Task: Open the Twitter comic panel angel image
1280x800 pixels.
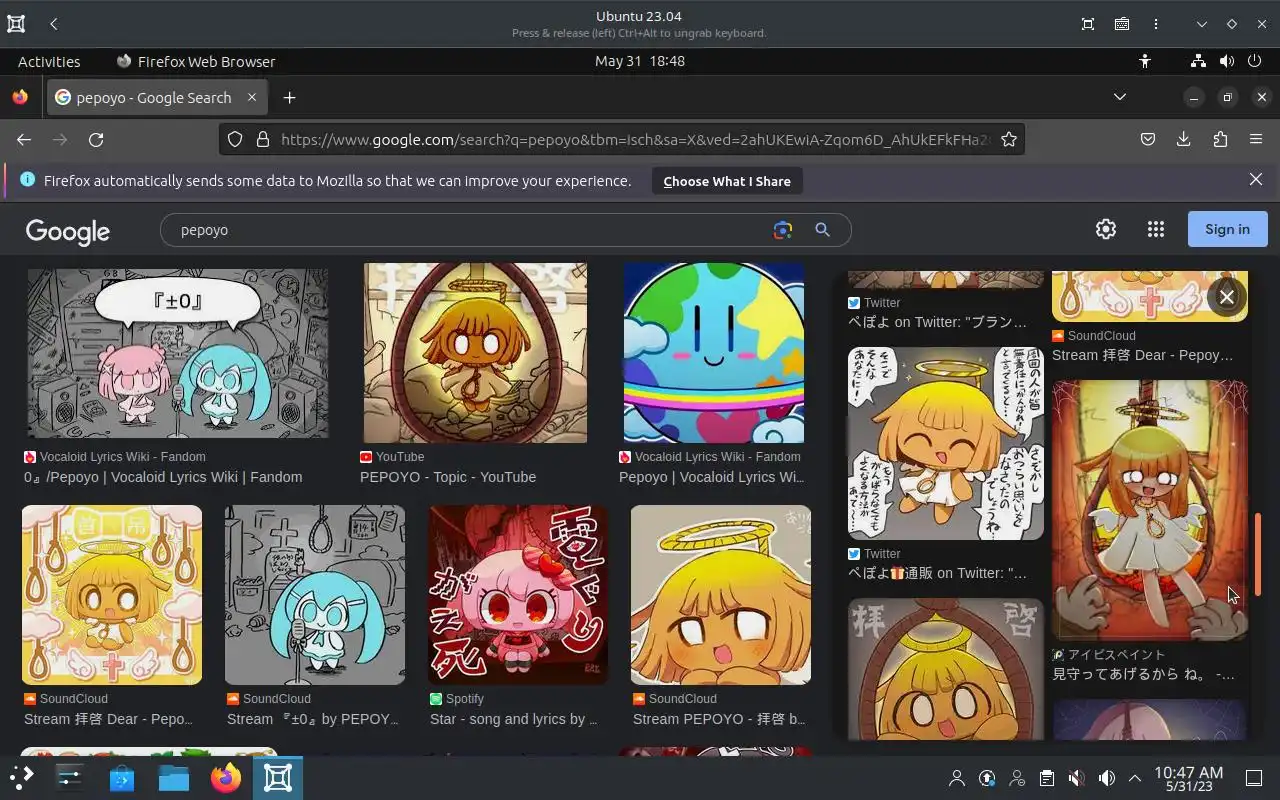Action: 946,443
